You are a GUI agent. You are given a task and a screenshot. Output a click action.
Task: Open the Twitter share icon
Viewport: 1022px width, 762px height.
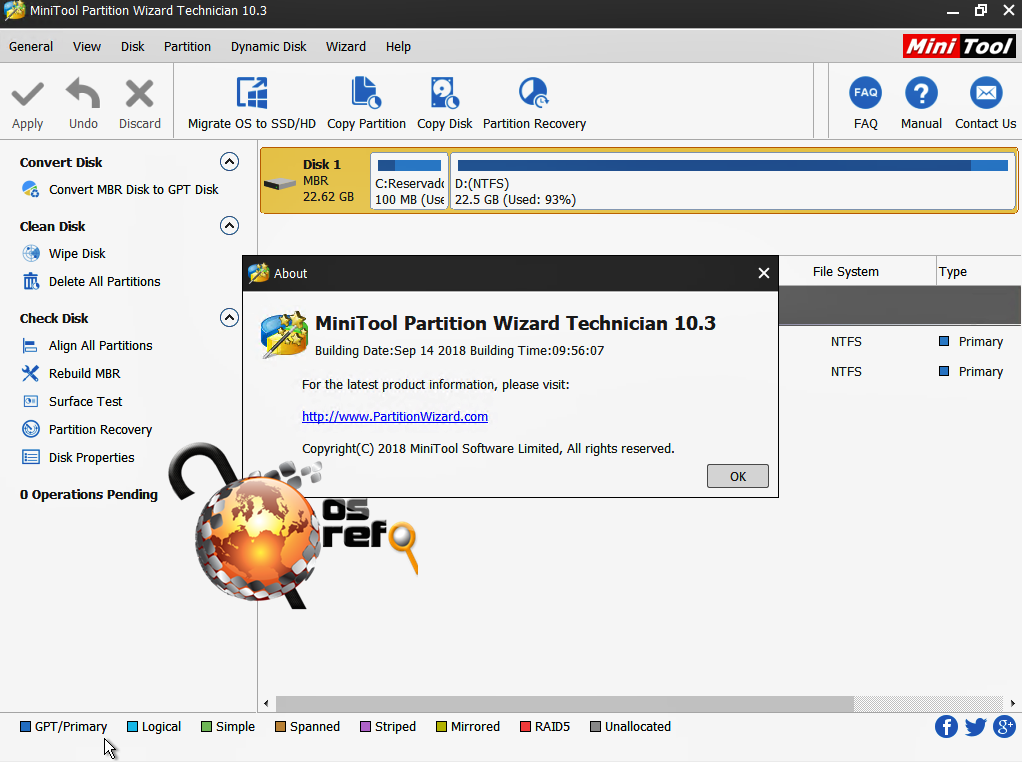[x=975, y=726]
